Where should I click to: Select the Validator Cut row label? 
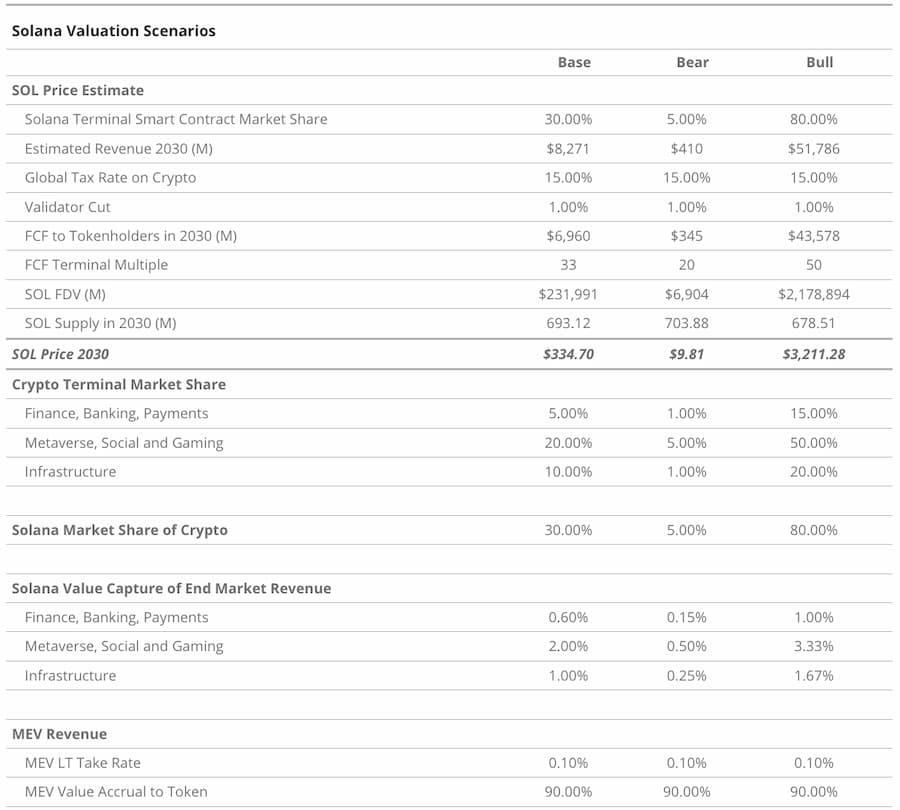[x=68, y=207]
